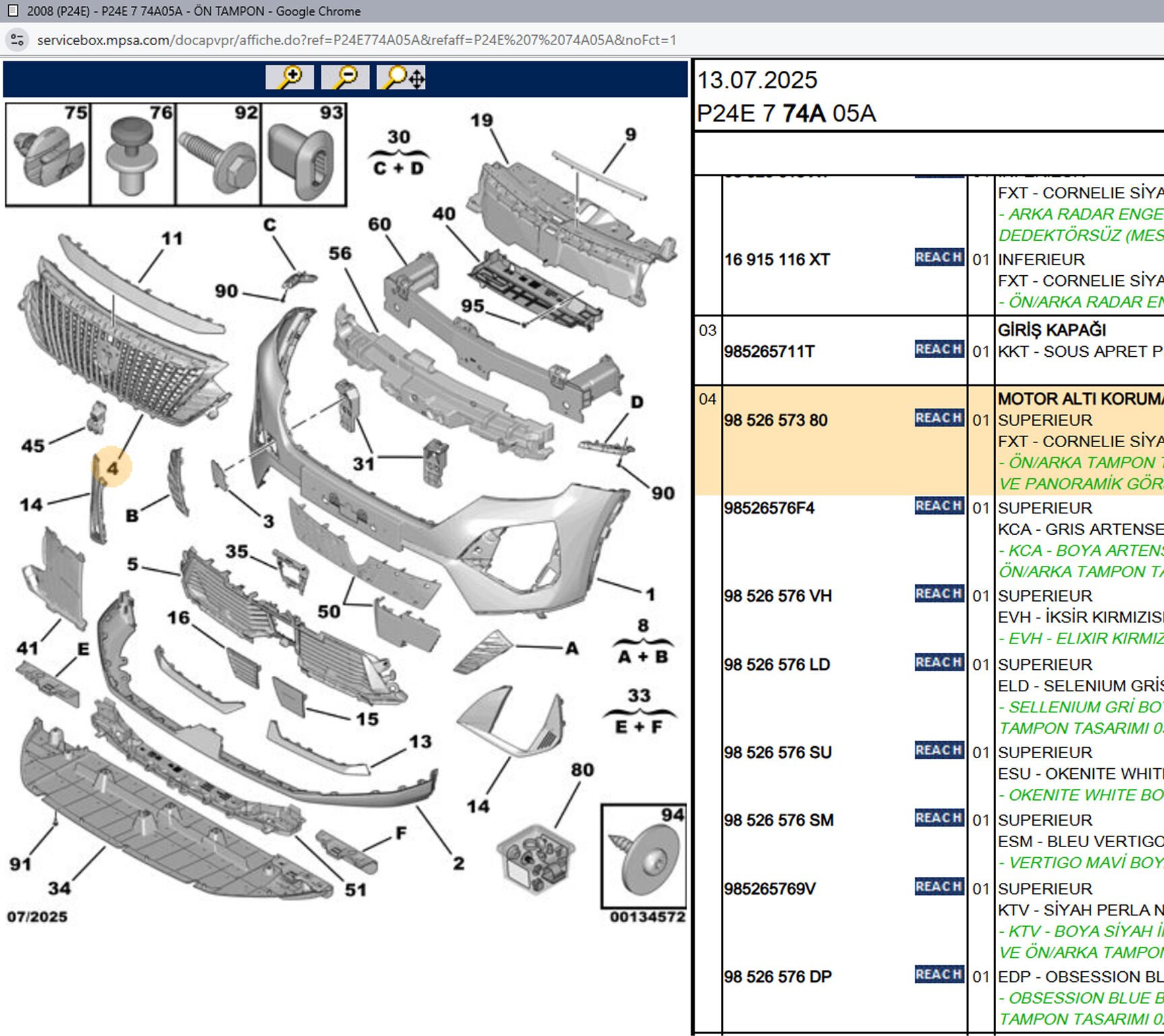1164x1036 pixels.
Task: Select the zoom and pan tool icon
Action: coord(401,77)
